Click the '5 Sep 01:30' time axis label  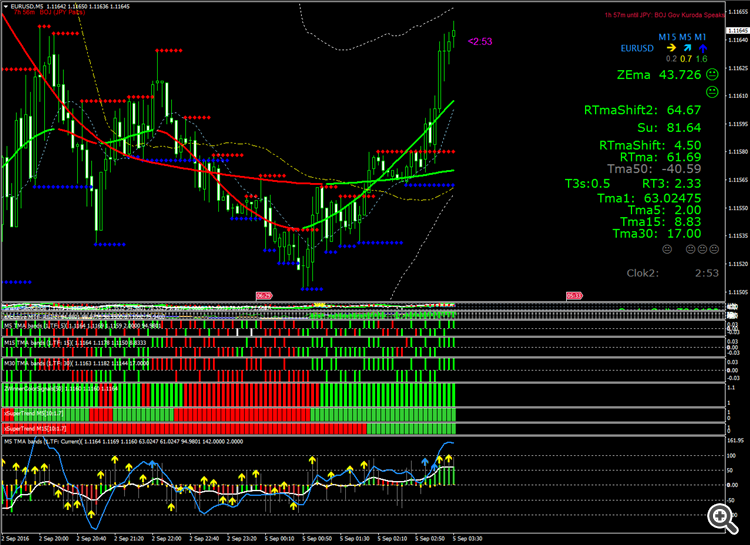(354, 539)
